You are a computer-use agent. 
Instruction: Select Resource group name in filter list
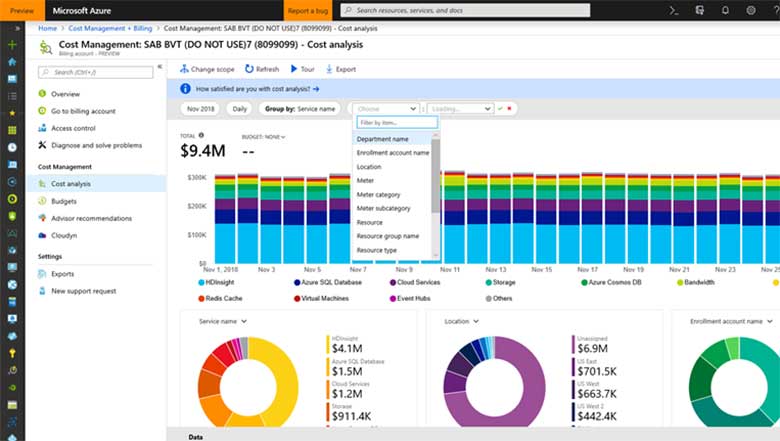click(x=392, y=236)
